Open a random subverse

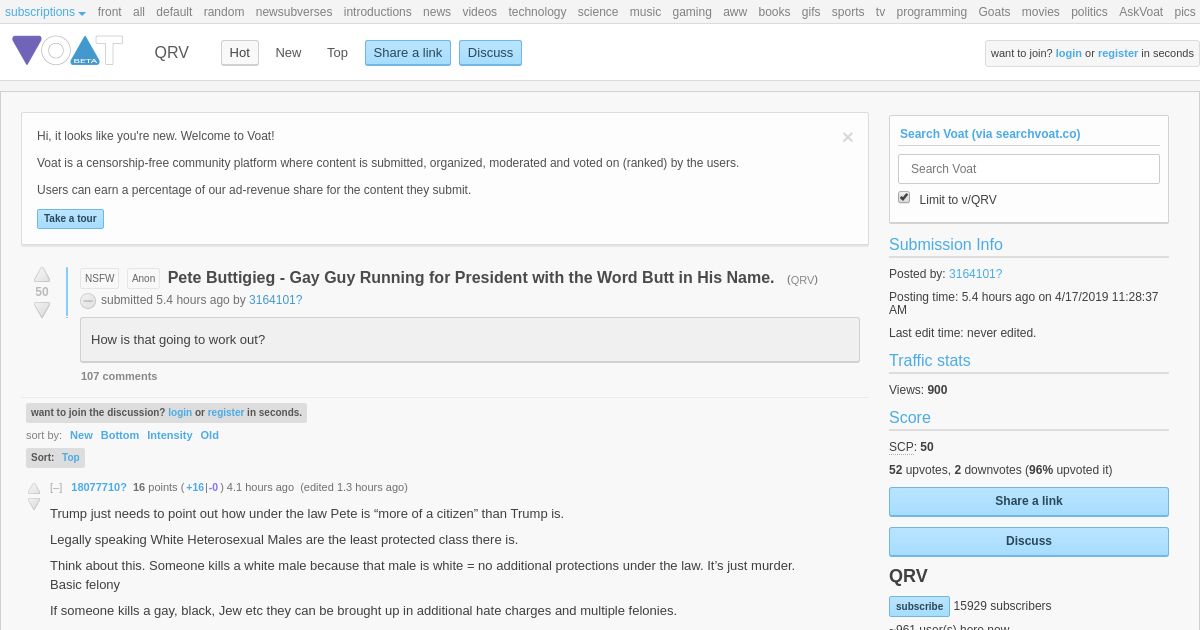point(224,12)
